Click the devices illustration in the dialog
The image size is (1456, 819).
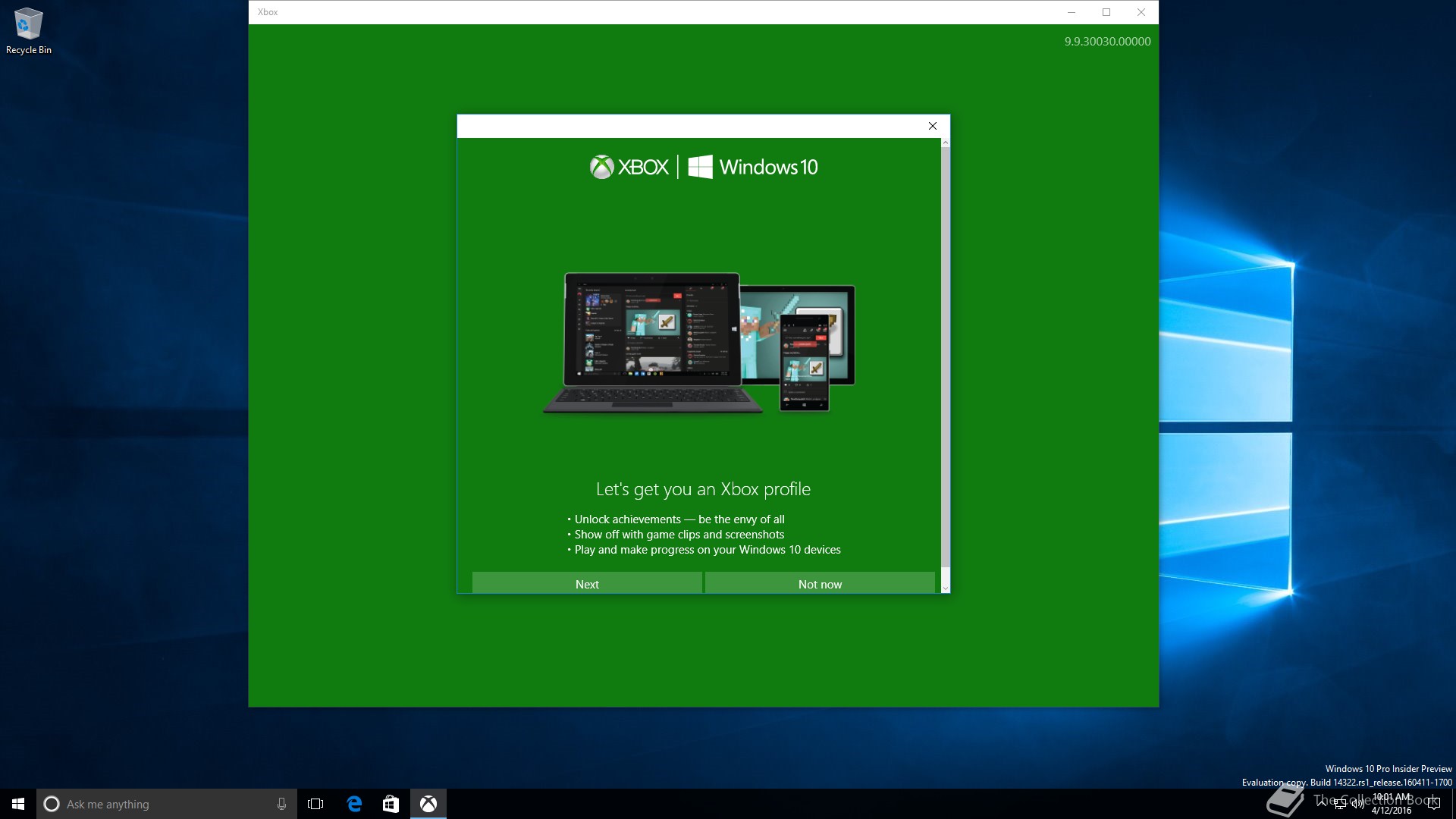click(699, 343)
